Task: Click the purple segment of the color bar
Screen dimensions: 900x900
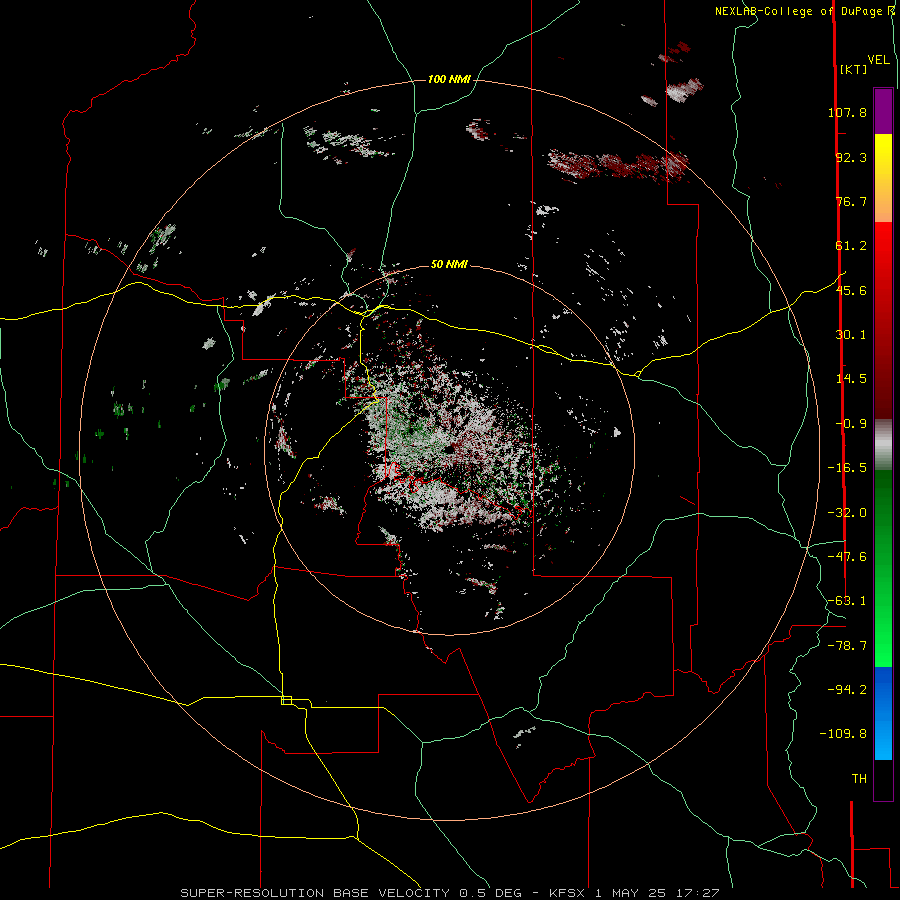Action: (x=883, y=111)
